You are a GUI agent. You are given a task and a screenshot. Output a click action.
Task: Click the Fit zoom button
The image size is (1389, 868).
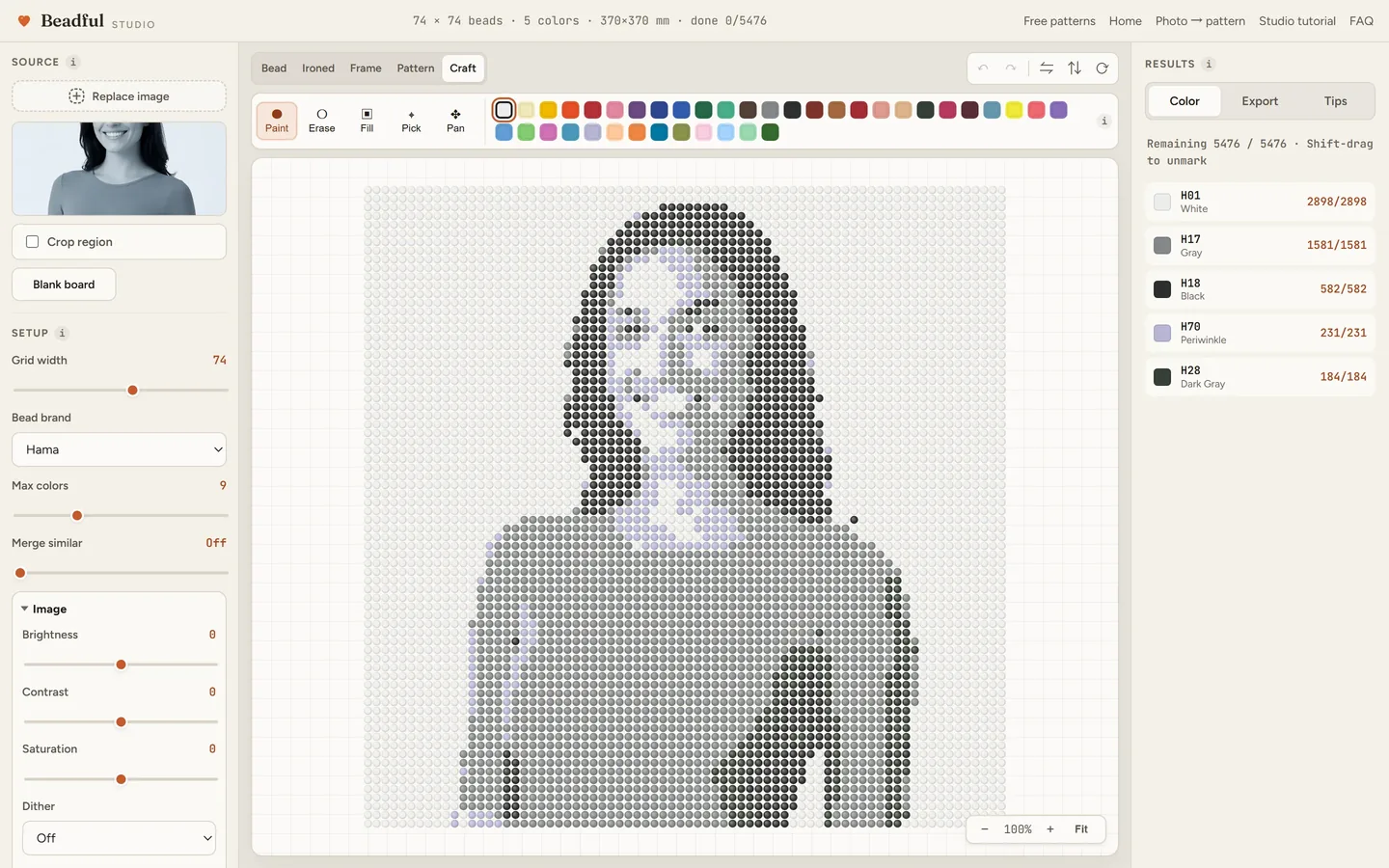1081,829
